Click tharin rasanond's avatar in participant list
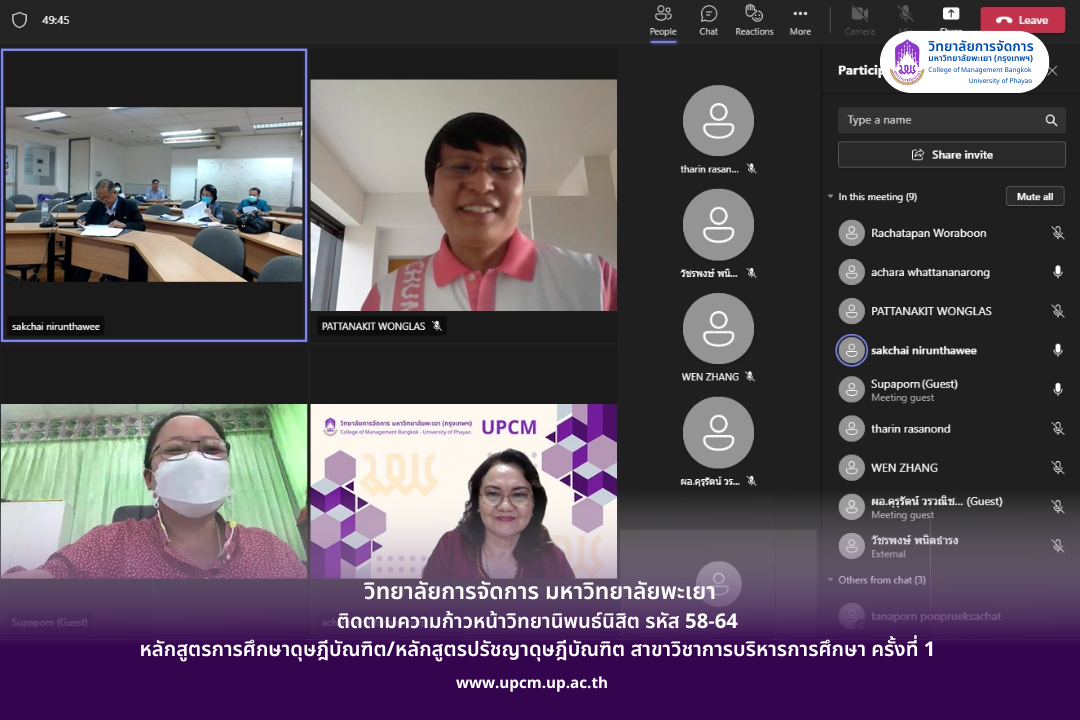The width and height of the screenshot is (1080, 720). (x=851, y=429)
